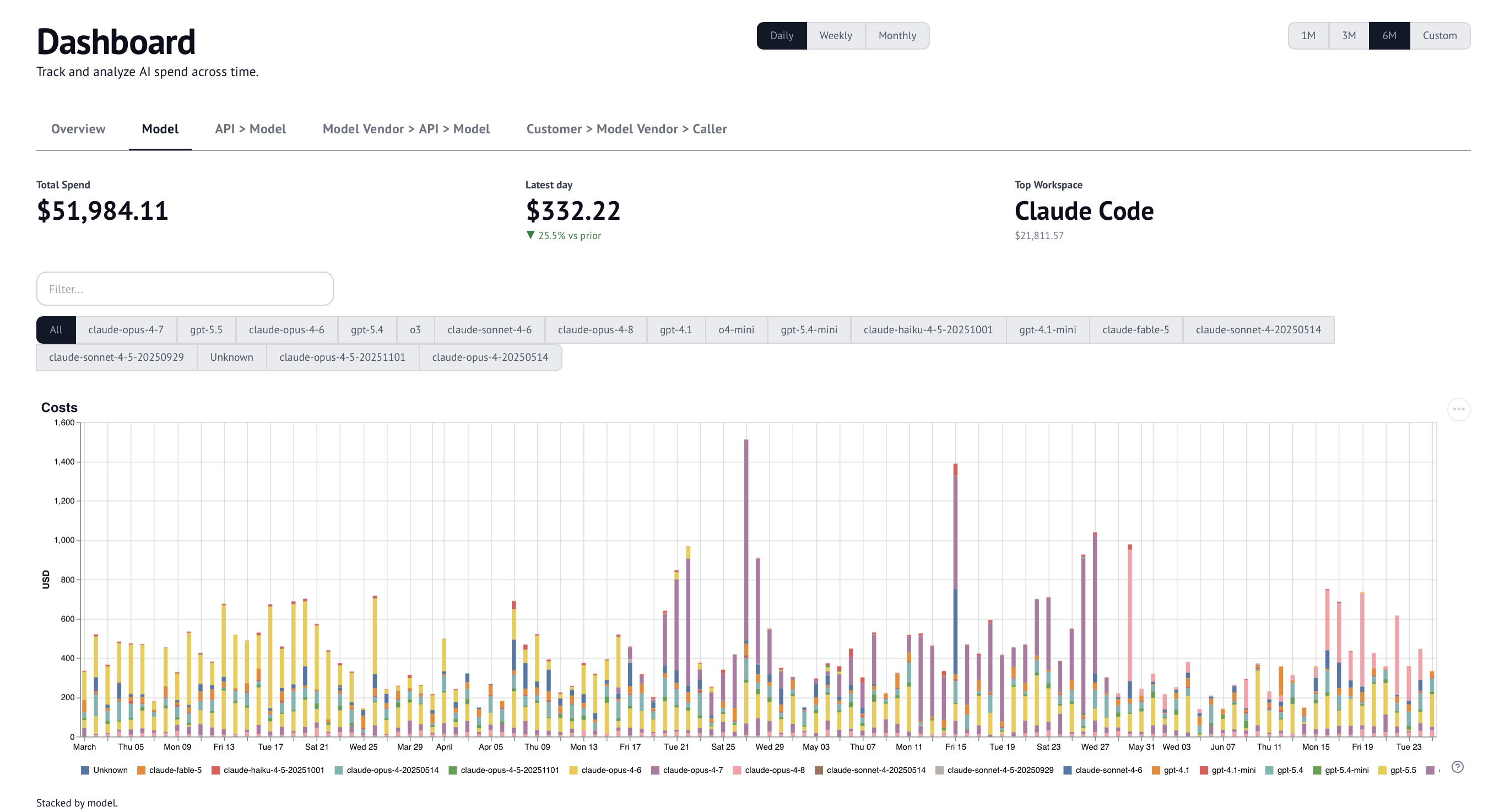Filter by gpt-4.1-mini chip
The height and width of the screenshot is (812, 1494).
(1047, 330)
